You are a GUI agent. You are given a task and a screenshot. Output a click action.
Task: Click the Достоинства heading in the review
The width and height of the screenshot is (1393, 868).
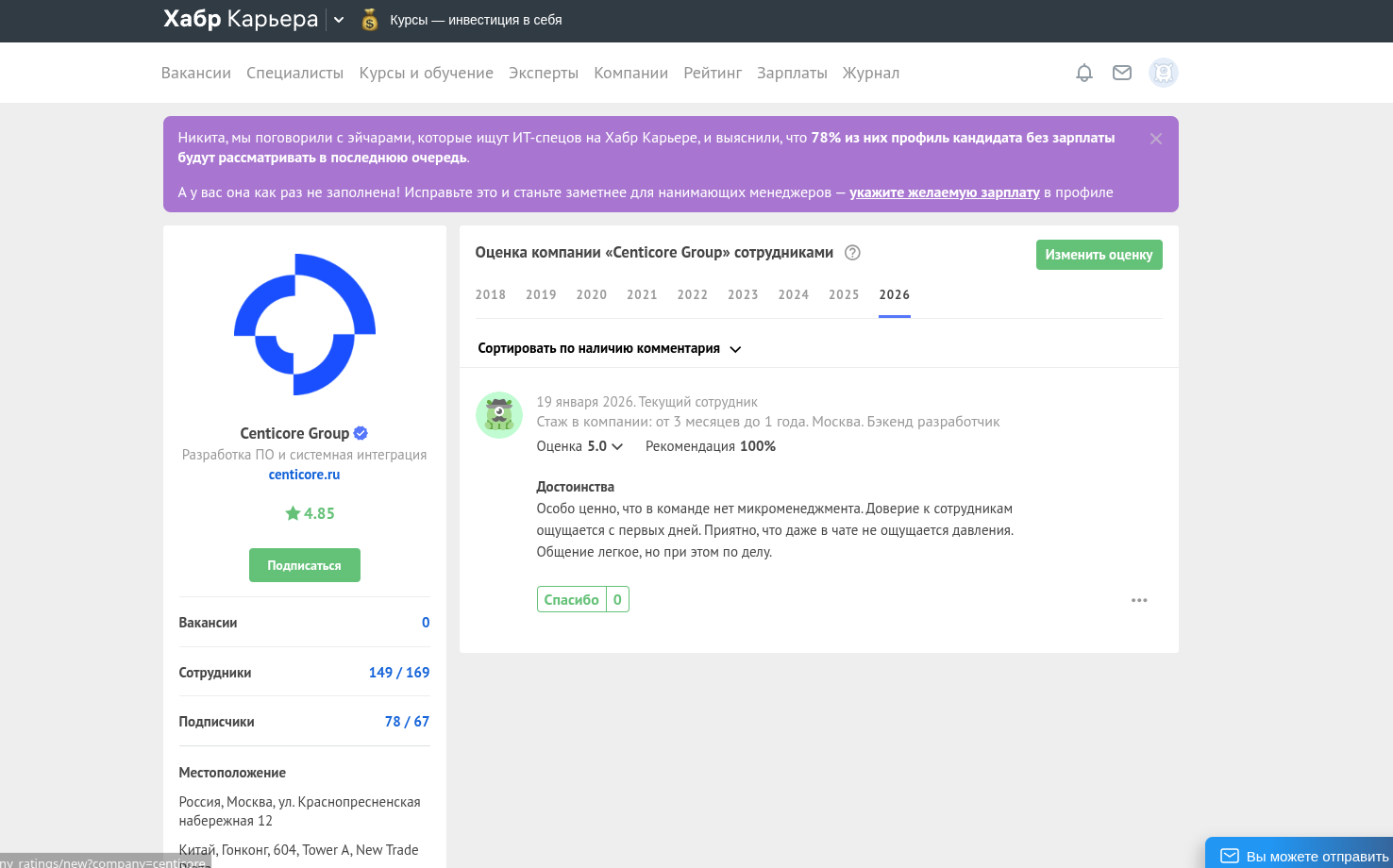click(576, 487)
